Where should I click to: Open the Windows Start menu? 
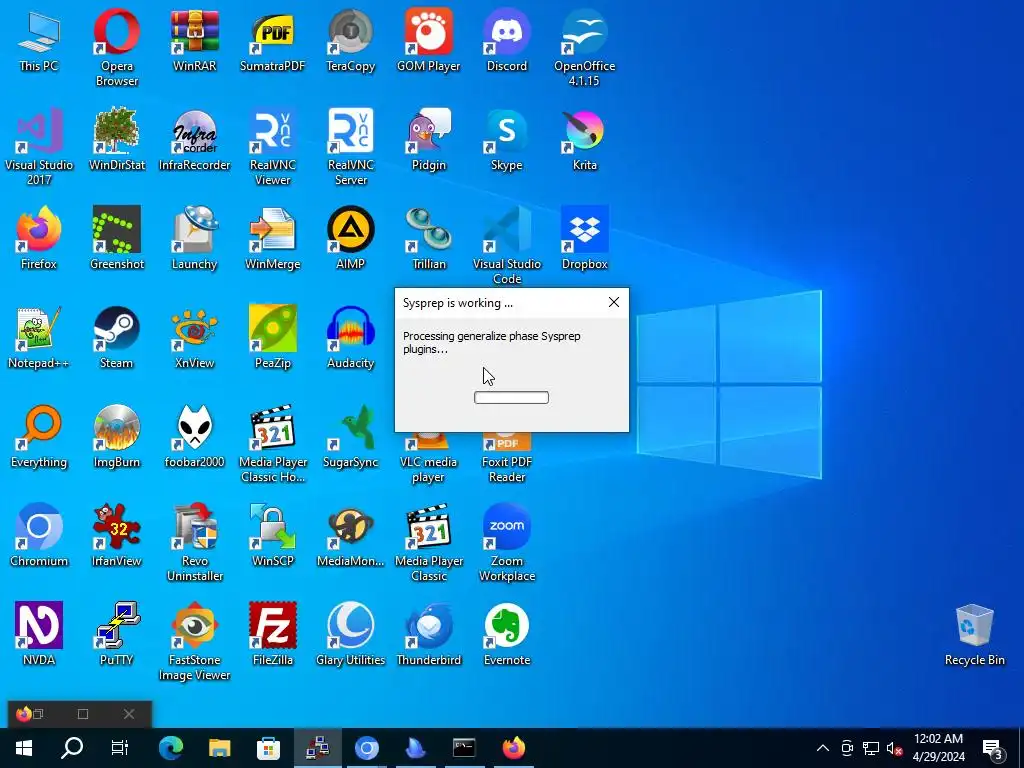point(24,748)
